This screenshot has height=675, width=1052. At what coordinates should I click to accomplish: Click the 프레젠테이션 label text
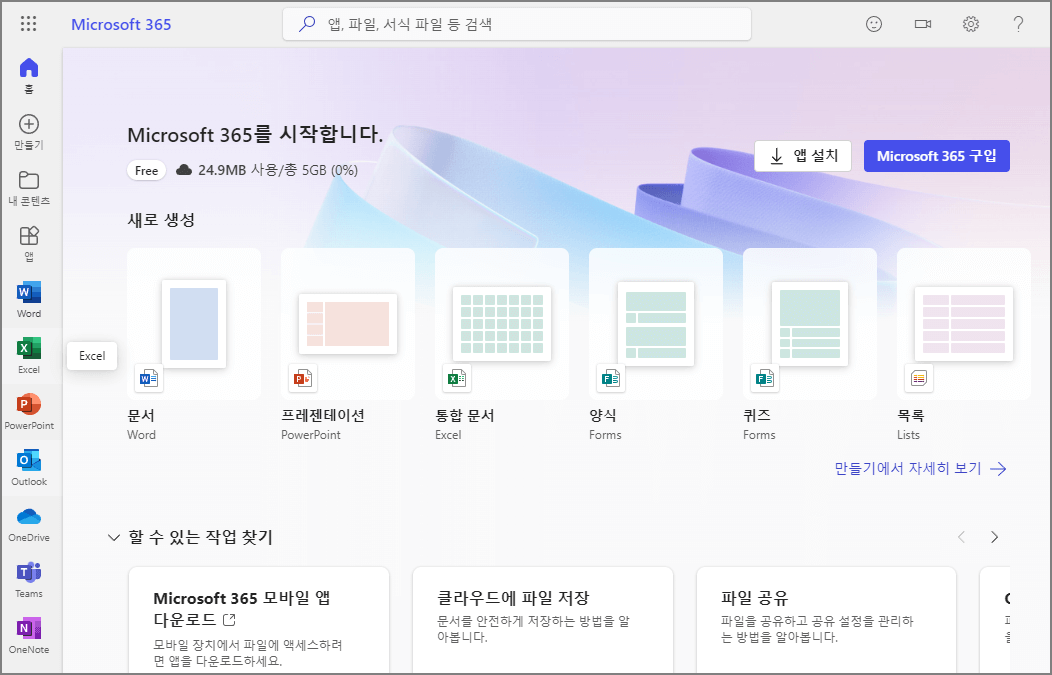pos(323,415)
